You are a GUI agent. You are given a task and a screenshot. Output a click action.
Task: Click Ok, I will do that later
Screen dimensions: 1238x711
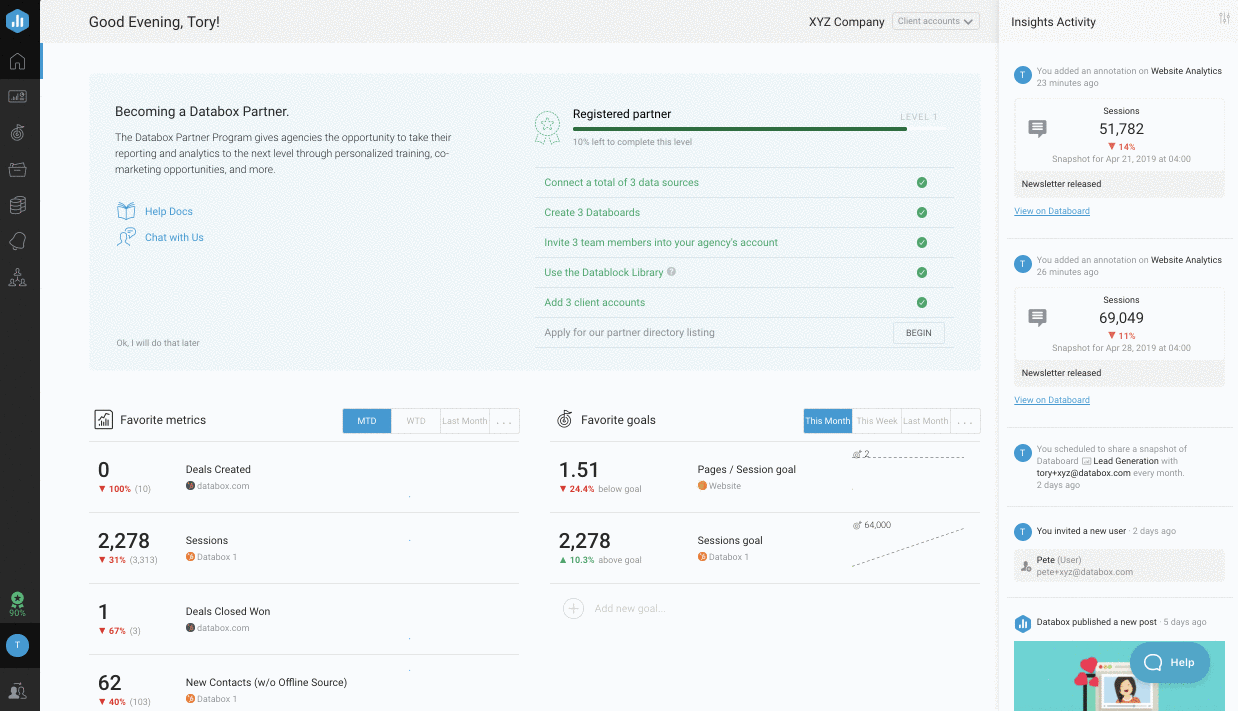158,343
